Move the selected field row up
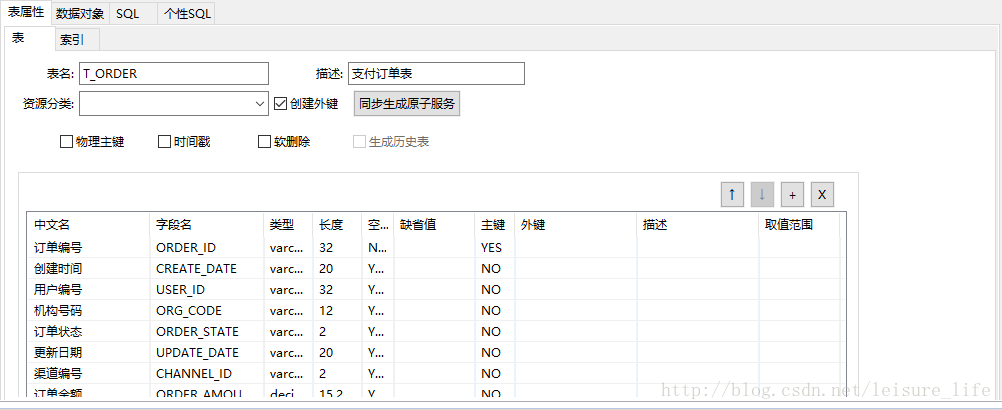The width and height of the screenshot is (1002, 410). click(732, 195)
